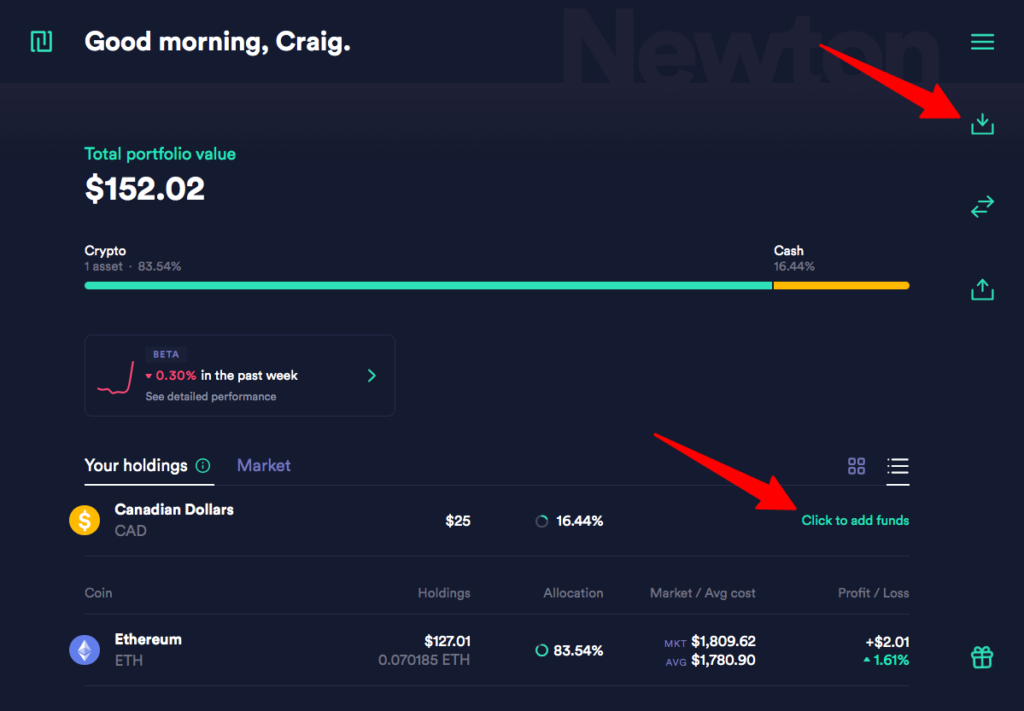Click the withdraw upload-arrow icon
This screenshot has width=1024, height=711.
pyautogui.click(x=982, y=289)
